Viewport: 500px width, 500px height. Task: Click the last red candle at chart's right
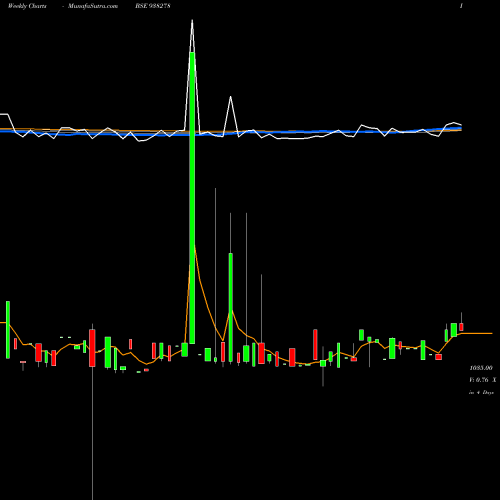[x=461, y=327]
